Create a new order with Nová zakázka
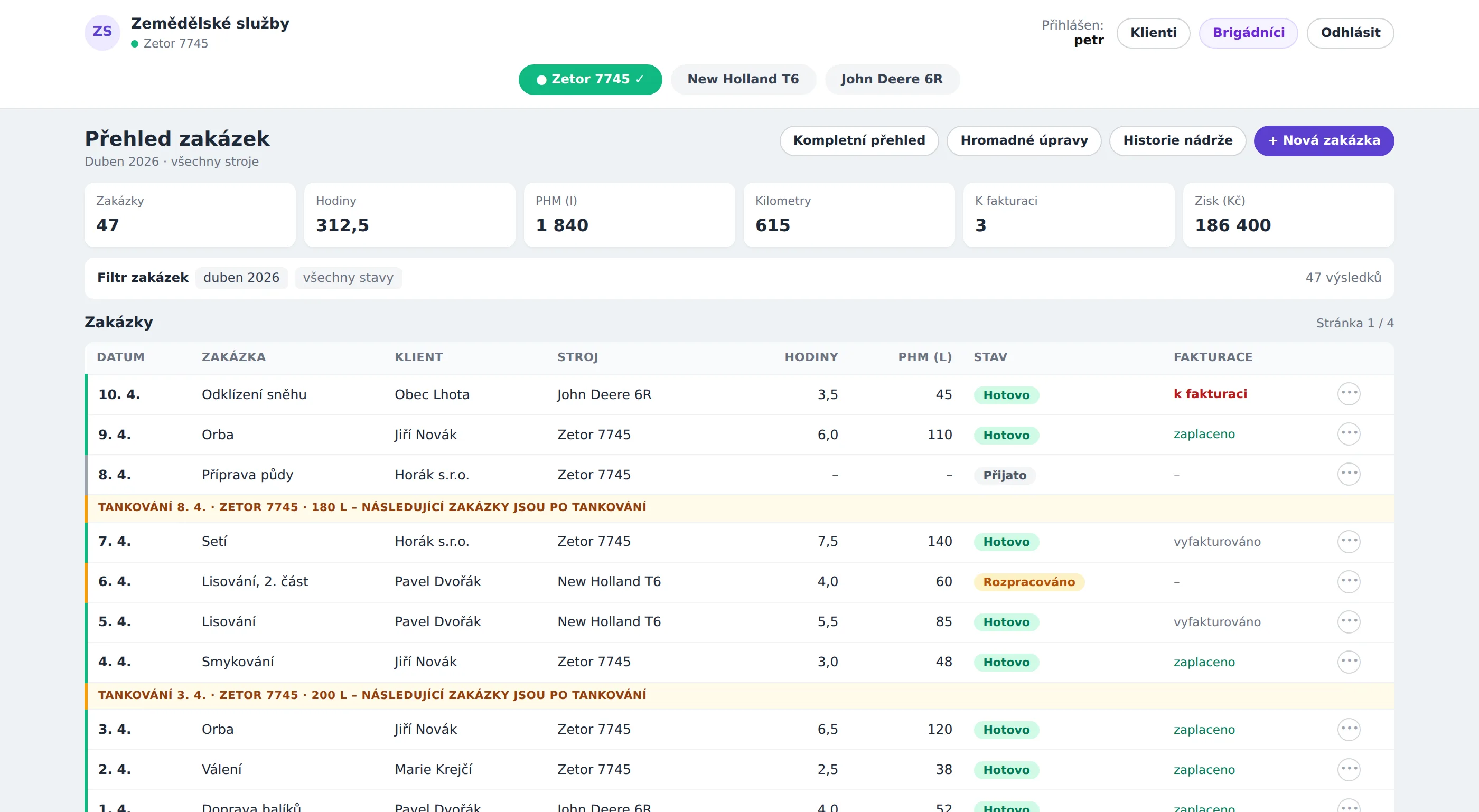The image size is (1479, 812). point(1323,140)
